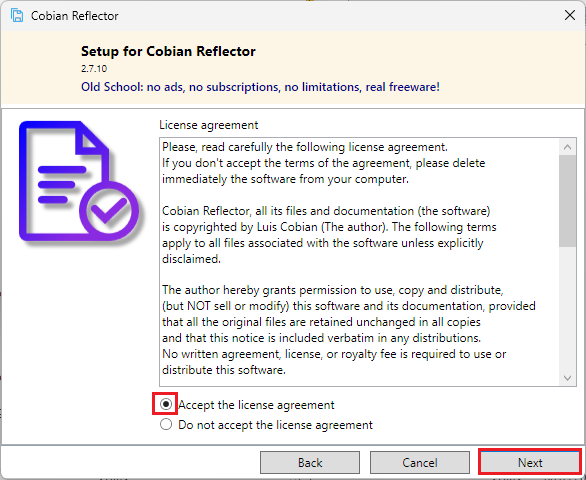The height and width of the screenshot is (480, 586).
Task: Click the Cobian Reflector title bar icon
Action: coord(17,16)
